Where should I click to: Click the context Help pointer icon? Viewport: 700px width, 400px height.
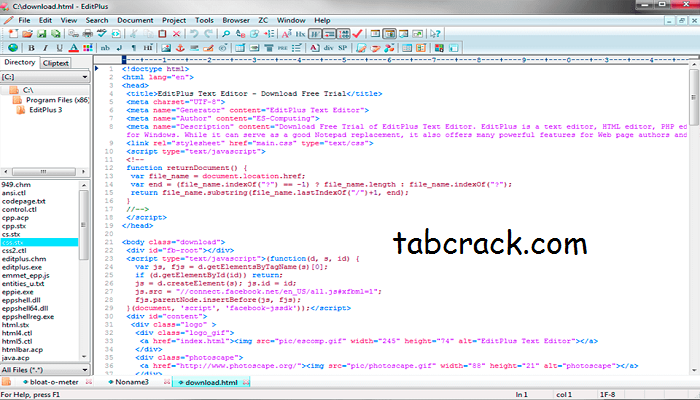435,33
